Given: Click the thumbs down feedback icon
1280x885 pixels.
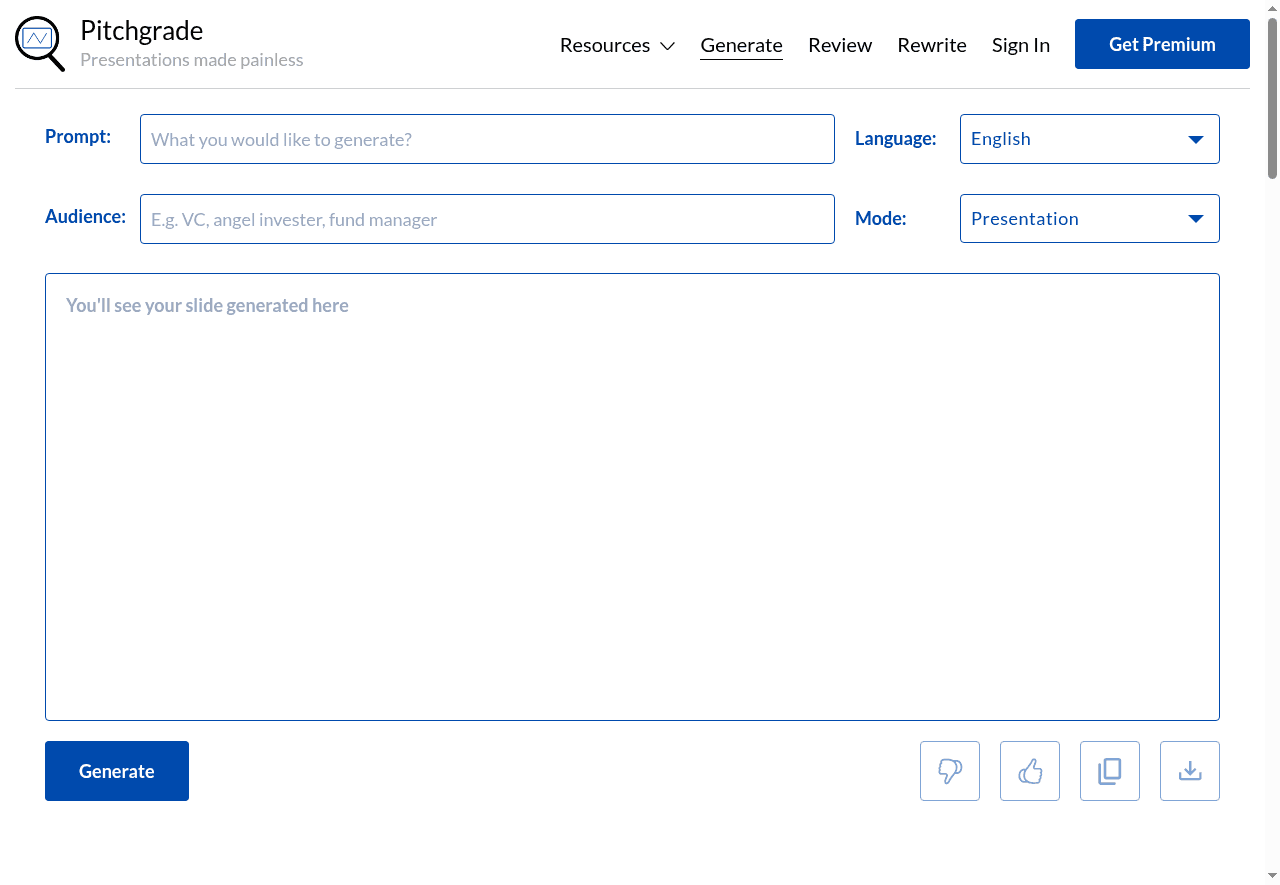Looking at the screenshot, I should [950, 771].
